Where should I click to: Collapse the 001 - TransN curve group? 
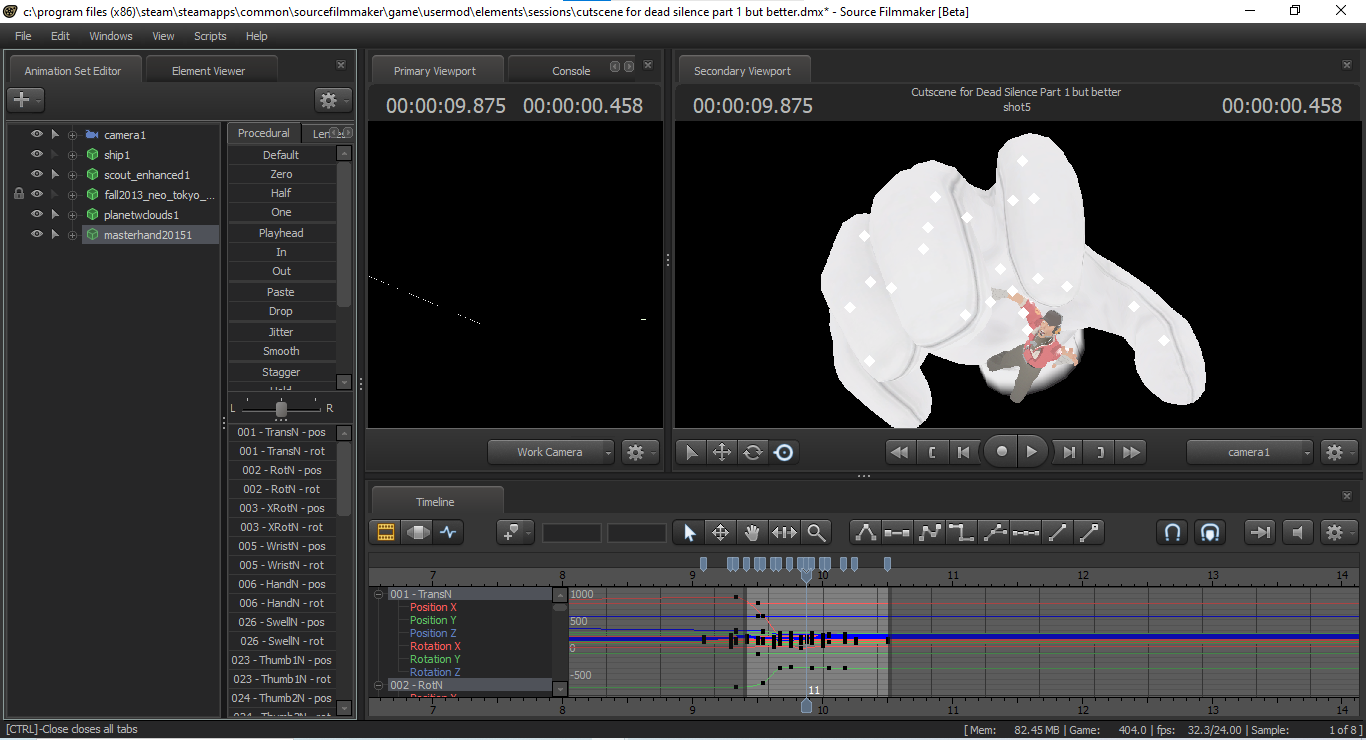tap(378, 594)
